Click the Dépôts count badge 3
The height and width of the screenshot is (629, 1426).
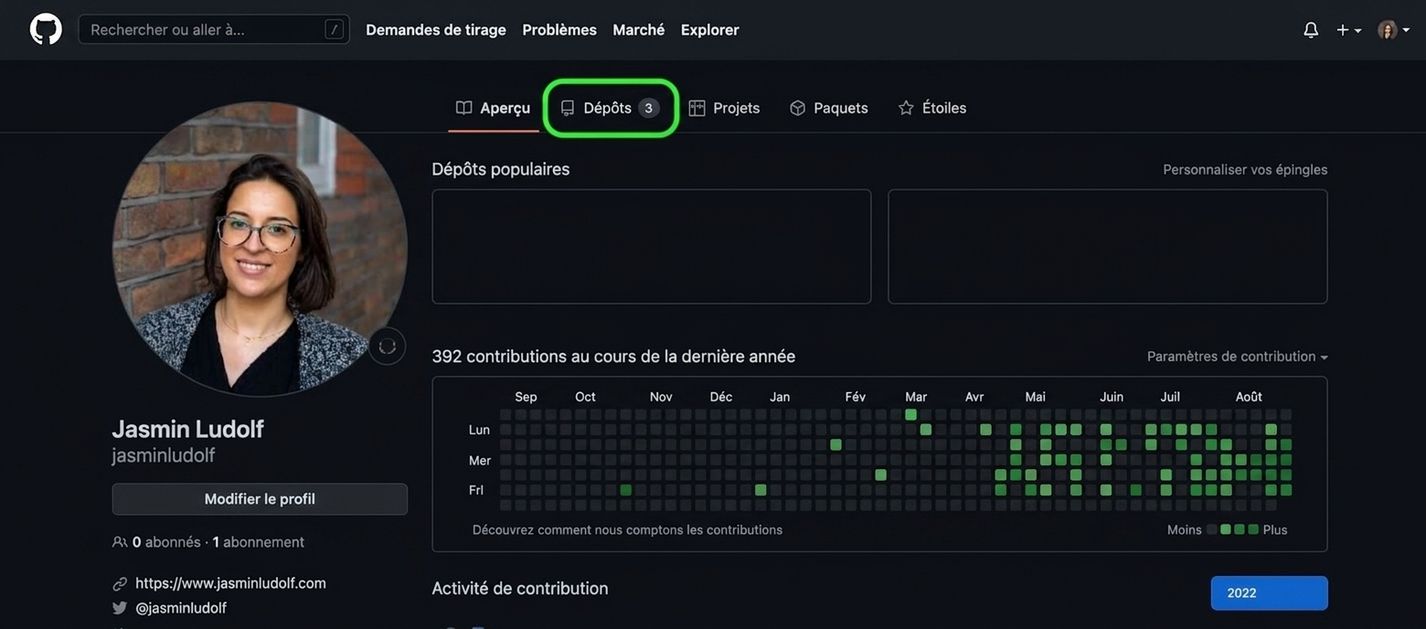pos(648,108)
